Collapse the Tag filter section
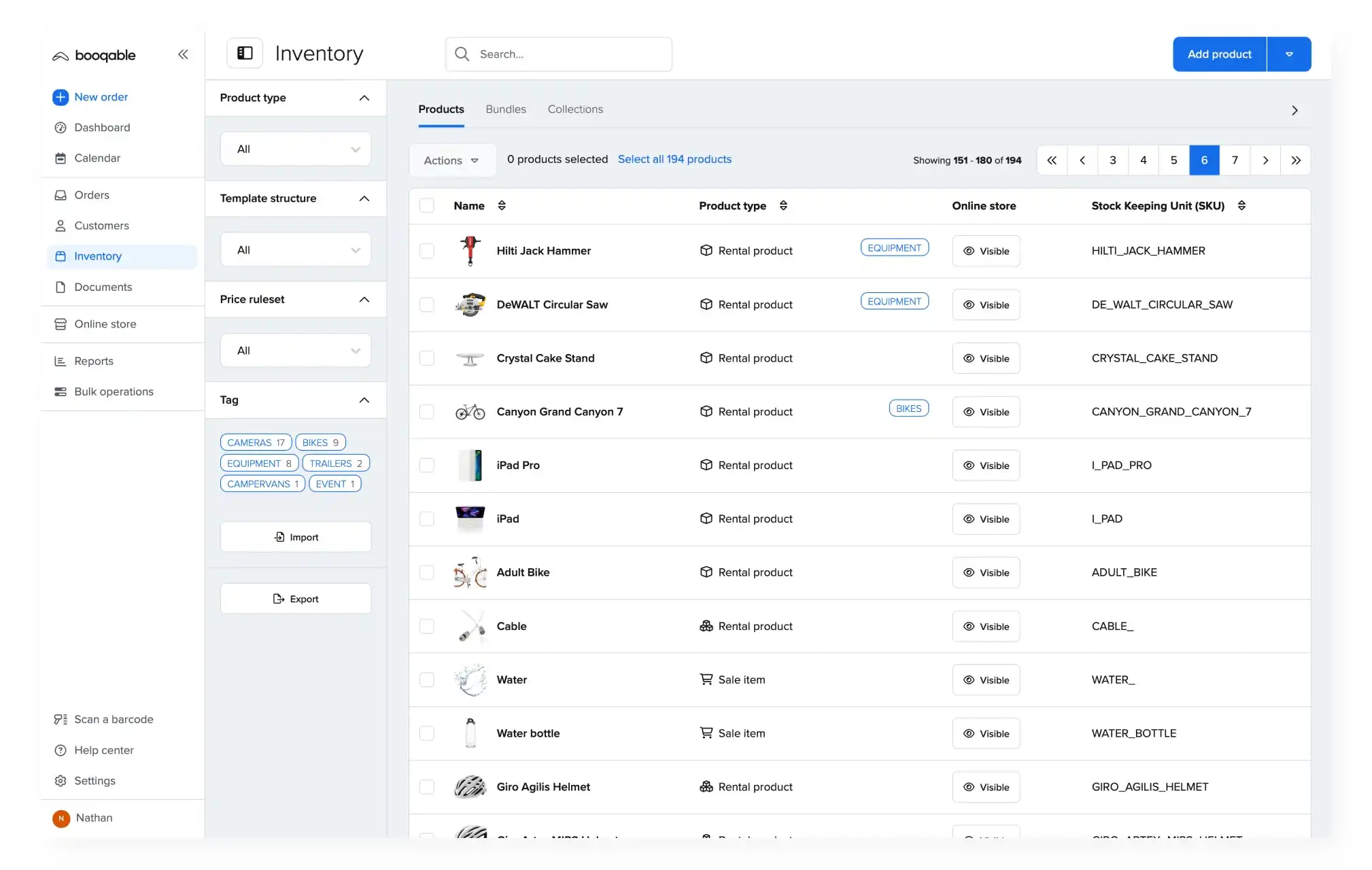This screenshot has width=1372, height=870. 364,400
